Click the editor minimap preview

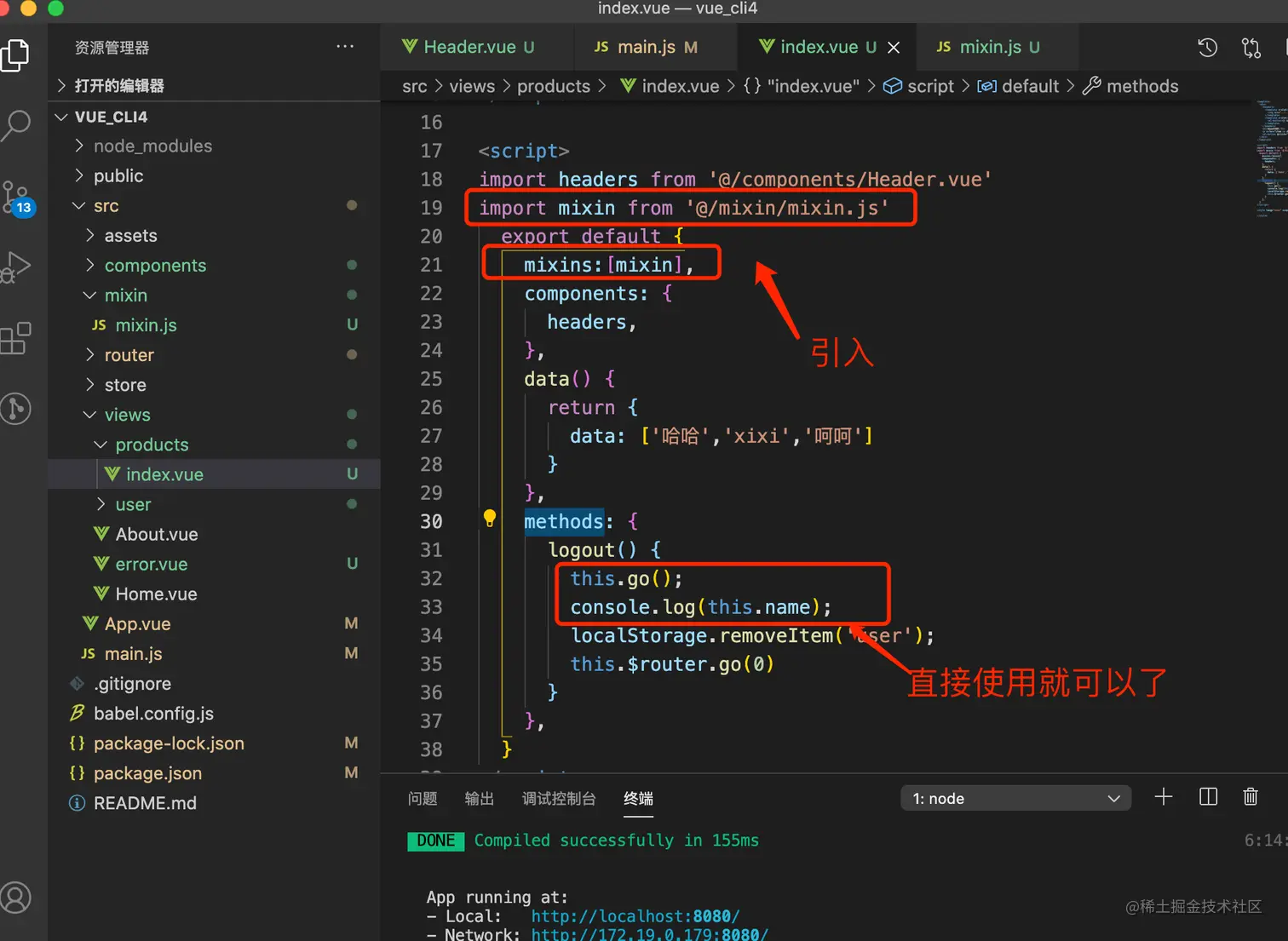click(1271, 159)
